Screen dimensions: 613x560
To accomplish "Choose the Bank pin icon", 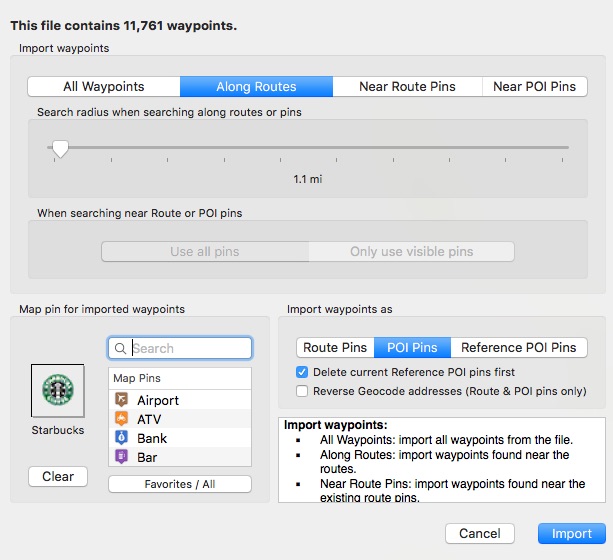I will pos(121,438).
